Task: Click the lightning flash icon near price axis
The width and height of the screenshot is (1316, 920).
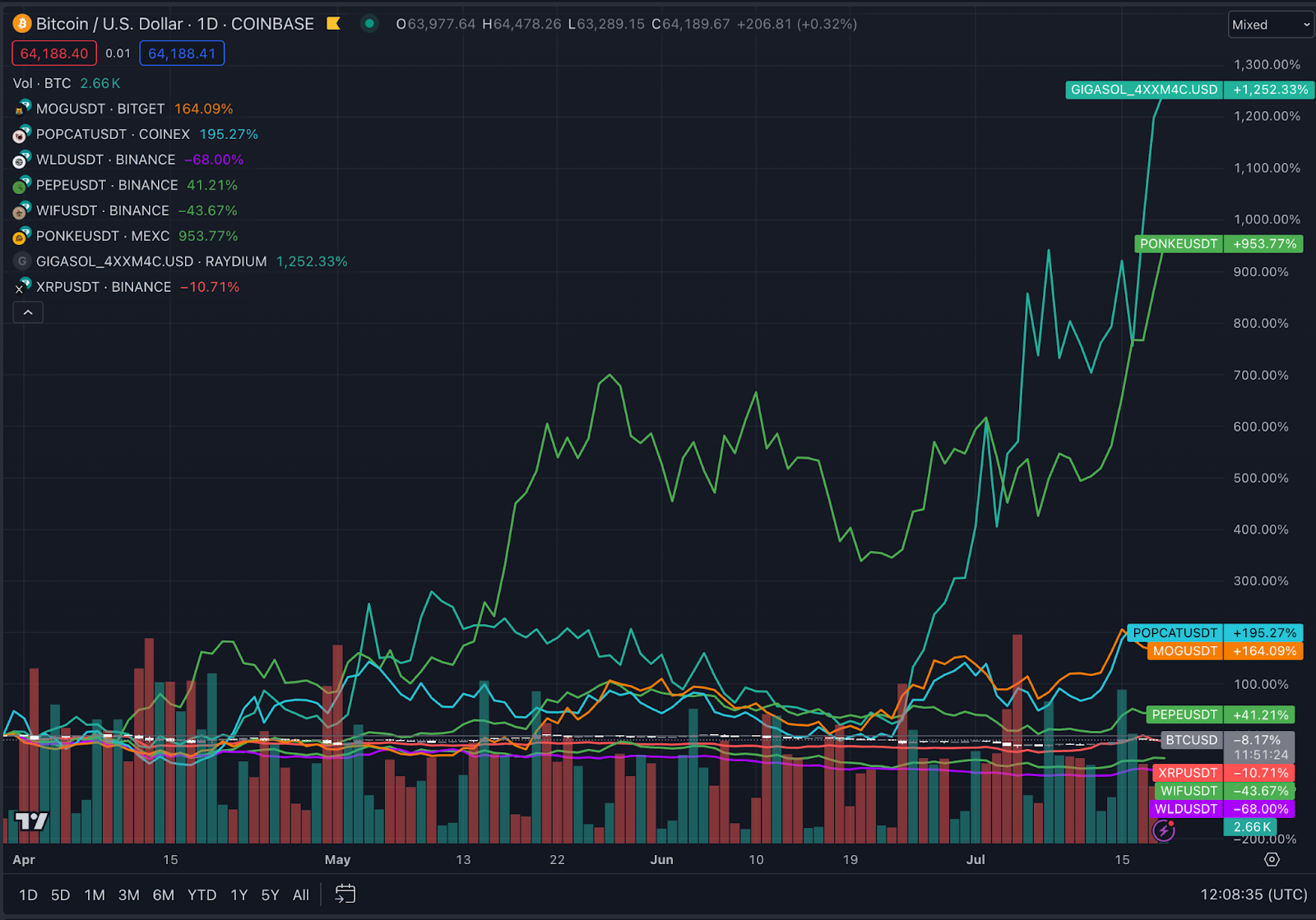Action: [1163, 830]
